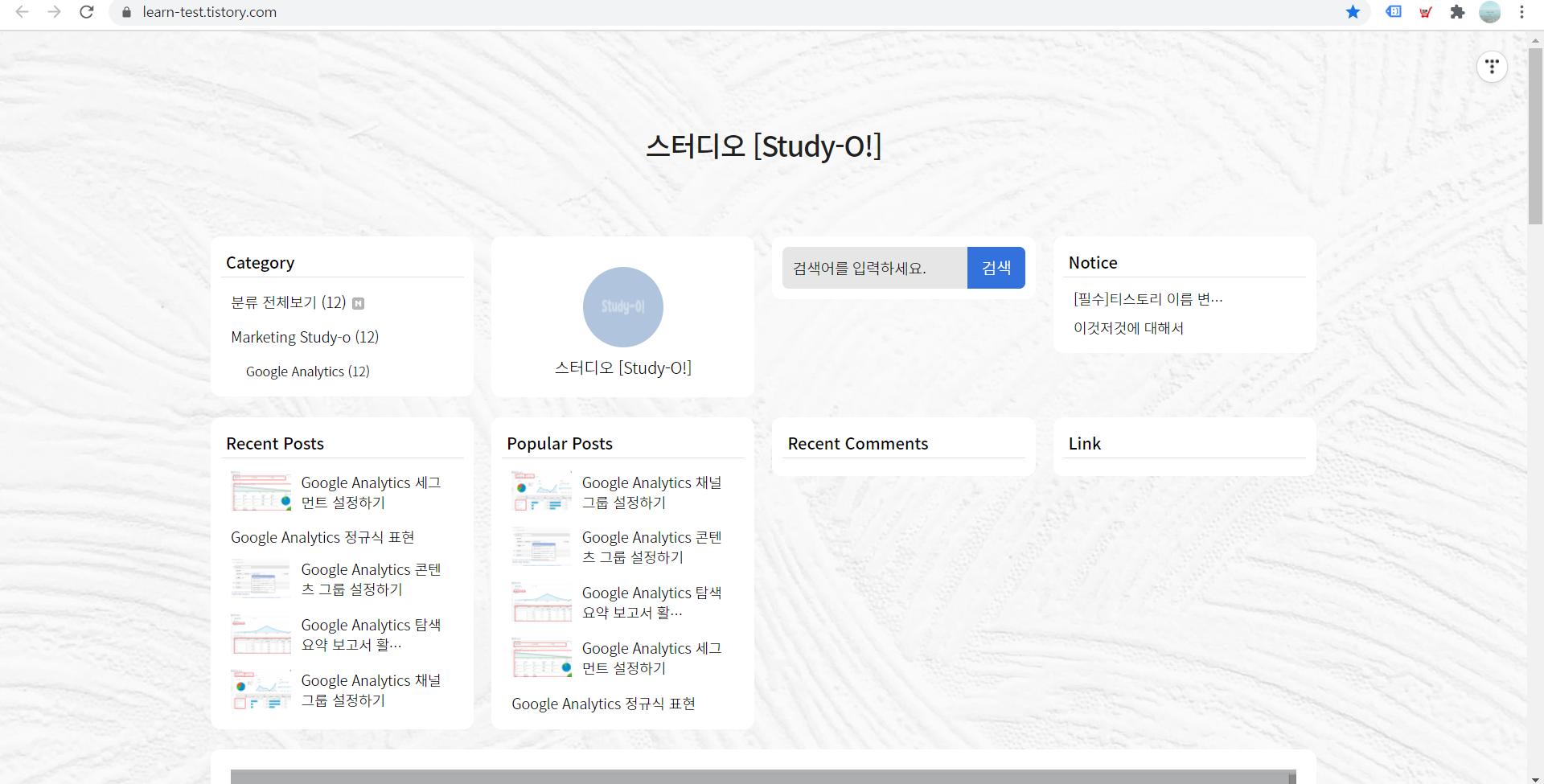This screenshot has height=784, width=1544.
Task: Click the new-post badge next to 분류 전체보기
Action: [359, 303]
